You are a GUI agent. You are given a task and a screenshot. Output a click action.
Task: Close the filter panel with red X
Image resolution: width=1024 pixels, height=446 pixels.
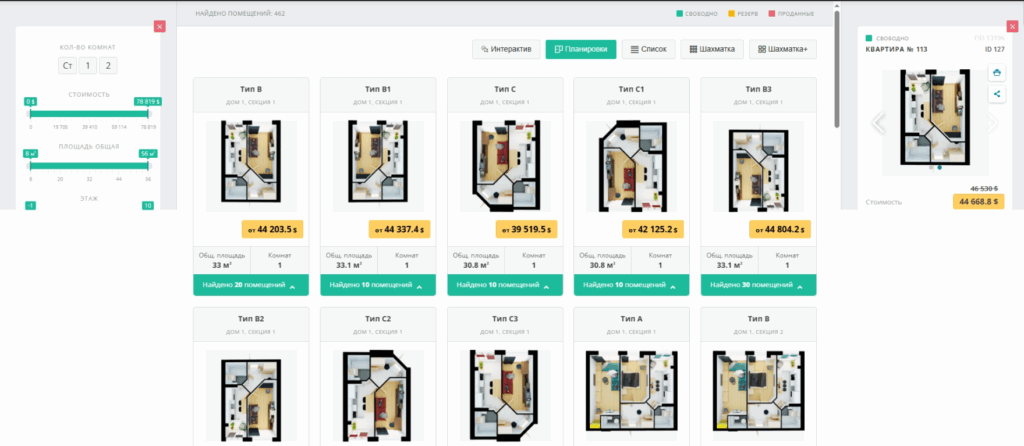pyautogui.click(x=160, y=26)
